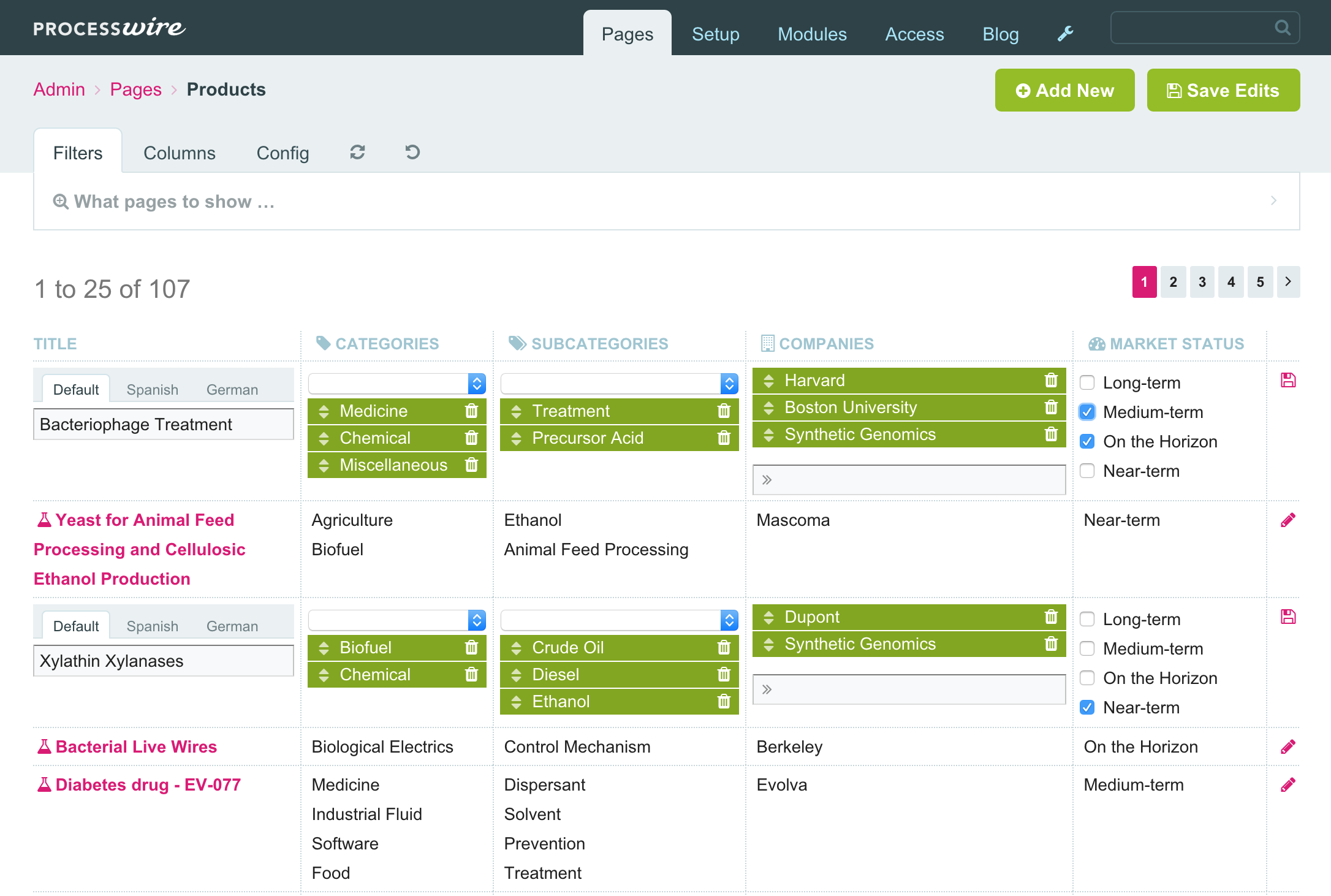Open Diabetes drug - EV-077 page link
Screen dimensions: 1331x896
coord(148,784)
